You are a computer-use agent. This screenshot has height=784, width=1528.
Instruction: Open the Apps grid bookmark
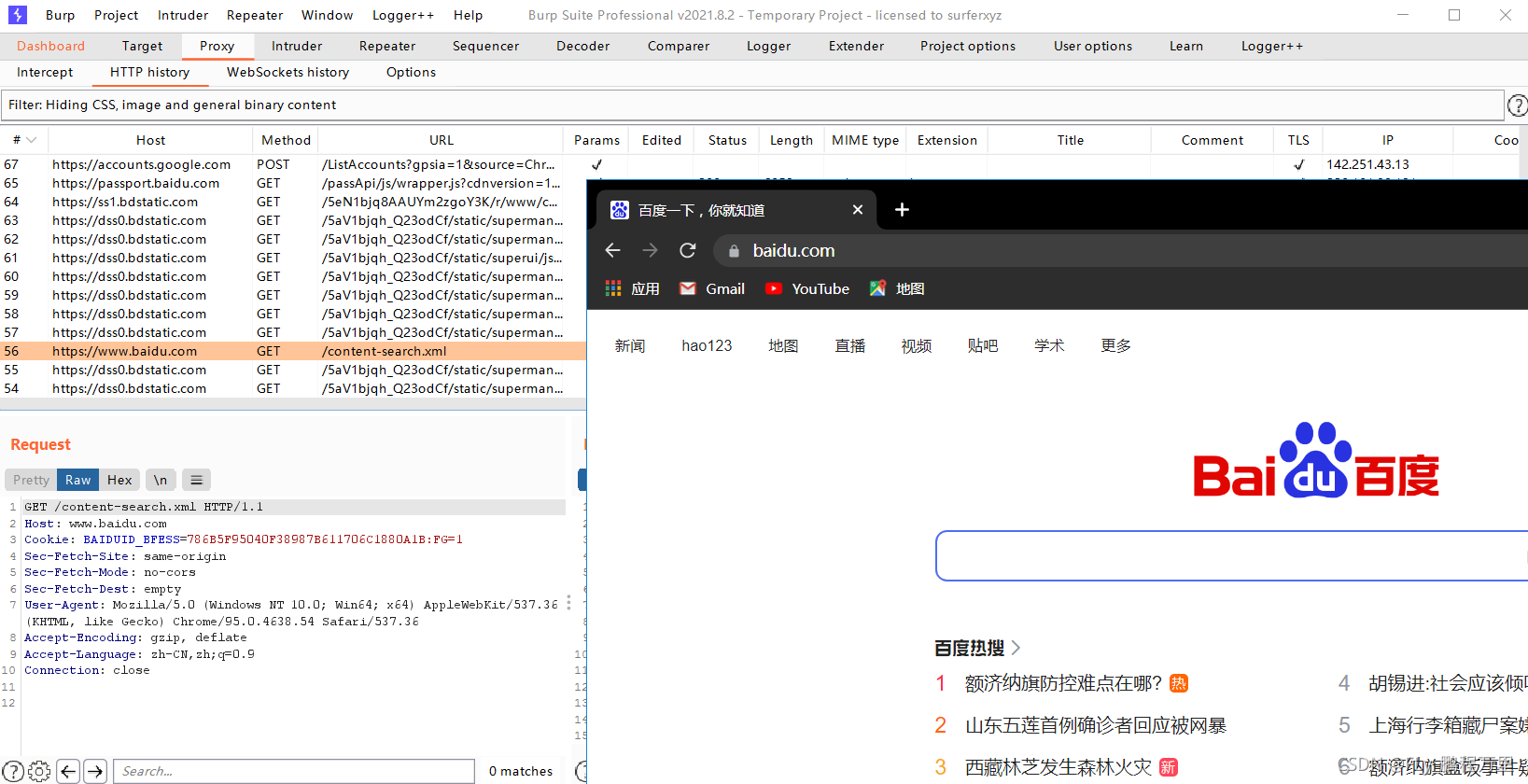pos(633,288)
